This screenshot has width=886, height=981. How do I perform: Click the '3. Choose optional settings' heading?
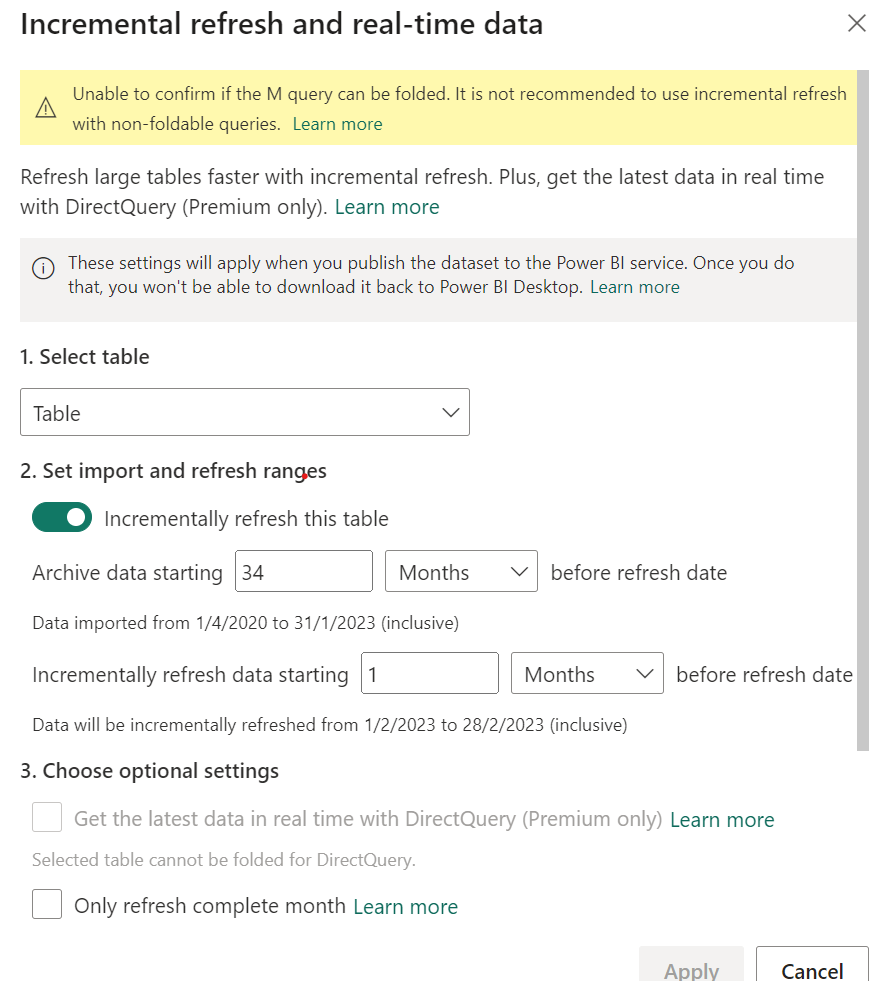tap(150, 771)
